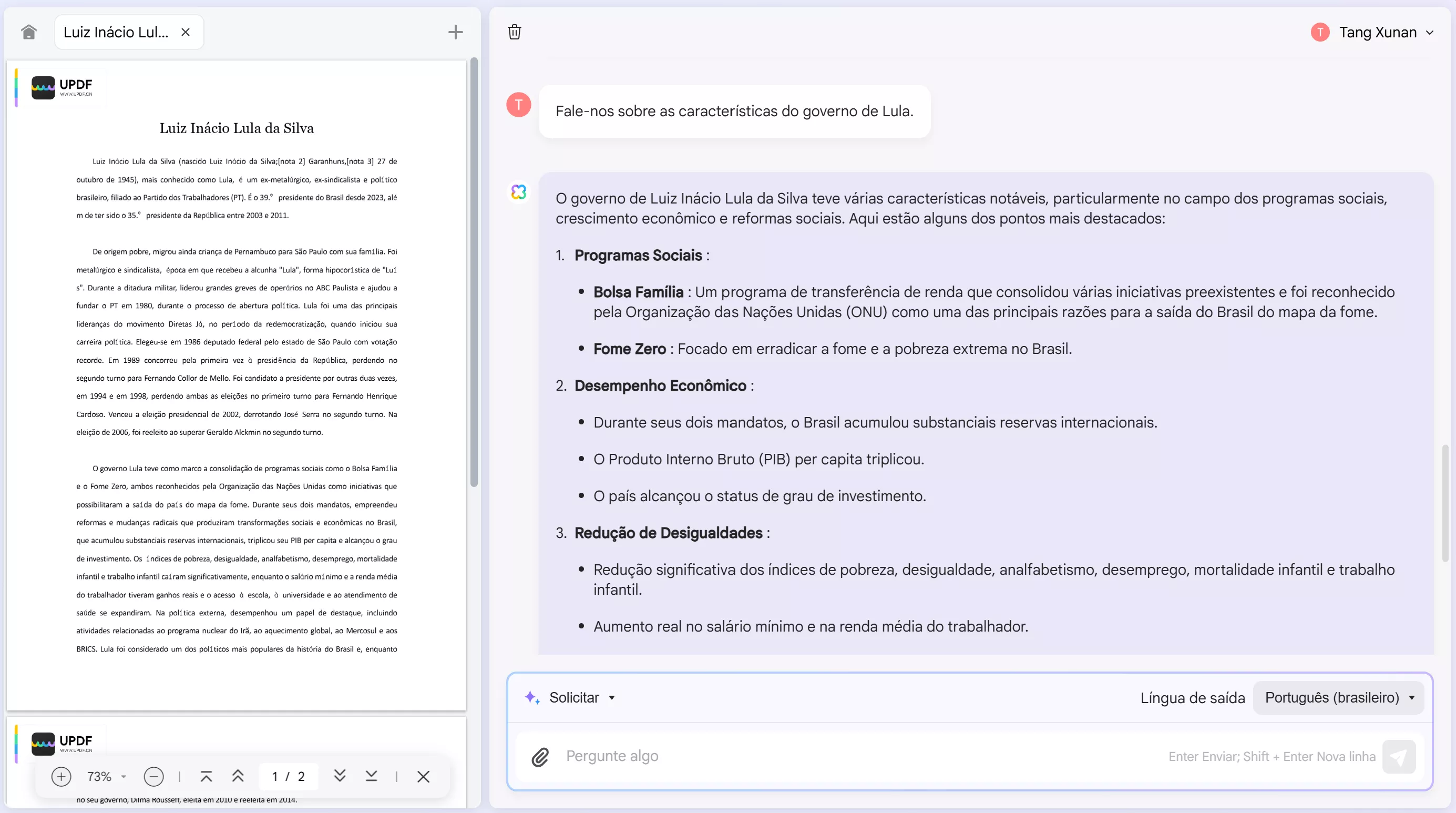Attach a file with paperclip icon
1456x813 pixels.
(x=540, y=756)
